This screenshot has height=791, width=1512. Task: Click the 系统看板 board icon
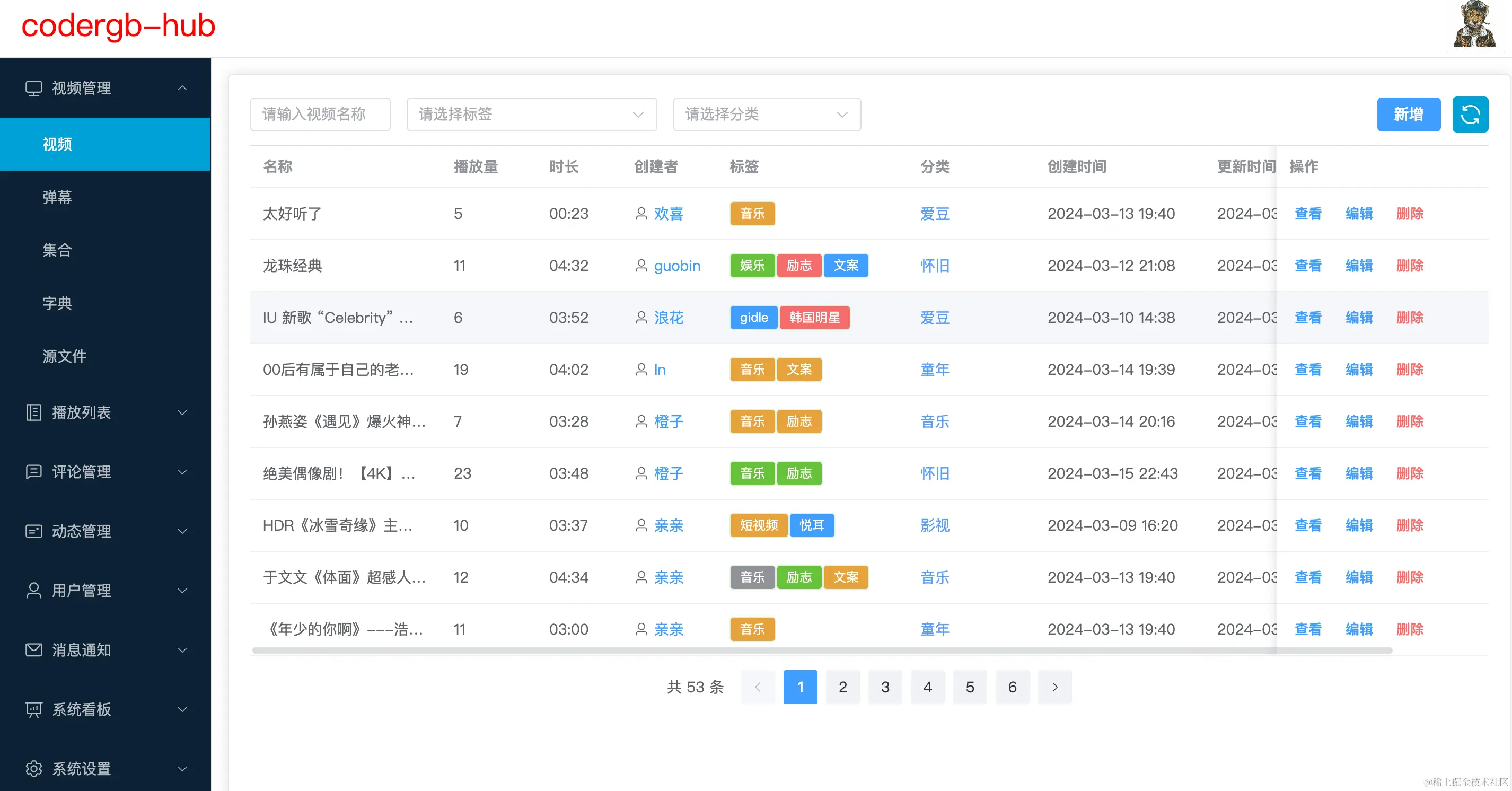[33, 709]
